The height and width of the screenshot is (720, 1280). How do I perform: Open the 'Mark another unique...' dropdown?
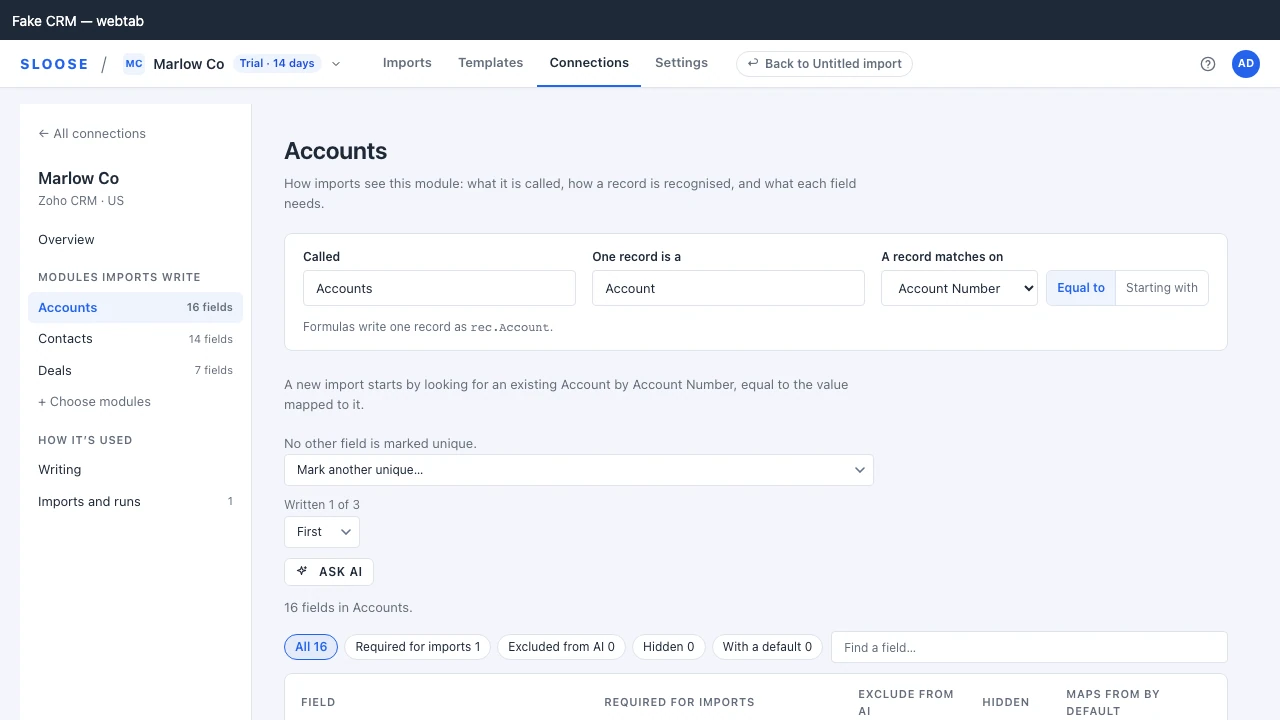pos(579,470)
